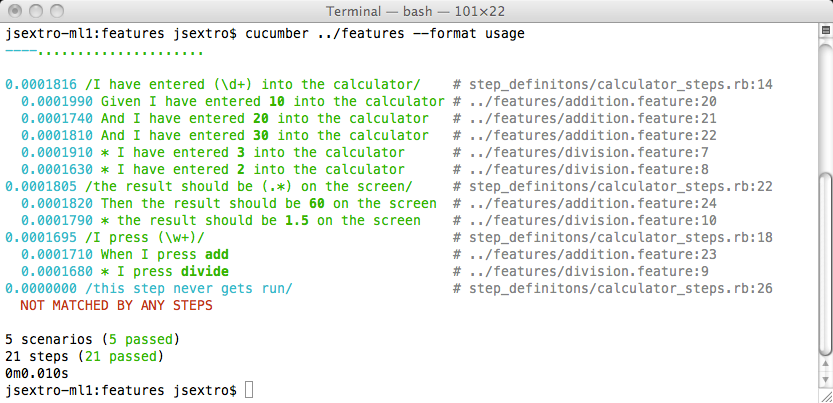Click the '21 steps (21 passed)' summary
Viewport: 833px width, 403px height.
pyautogui.click(x=84, y=356)
